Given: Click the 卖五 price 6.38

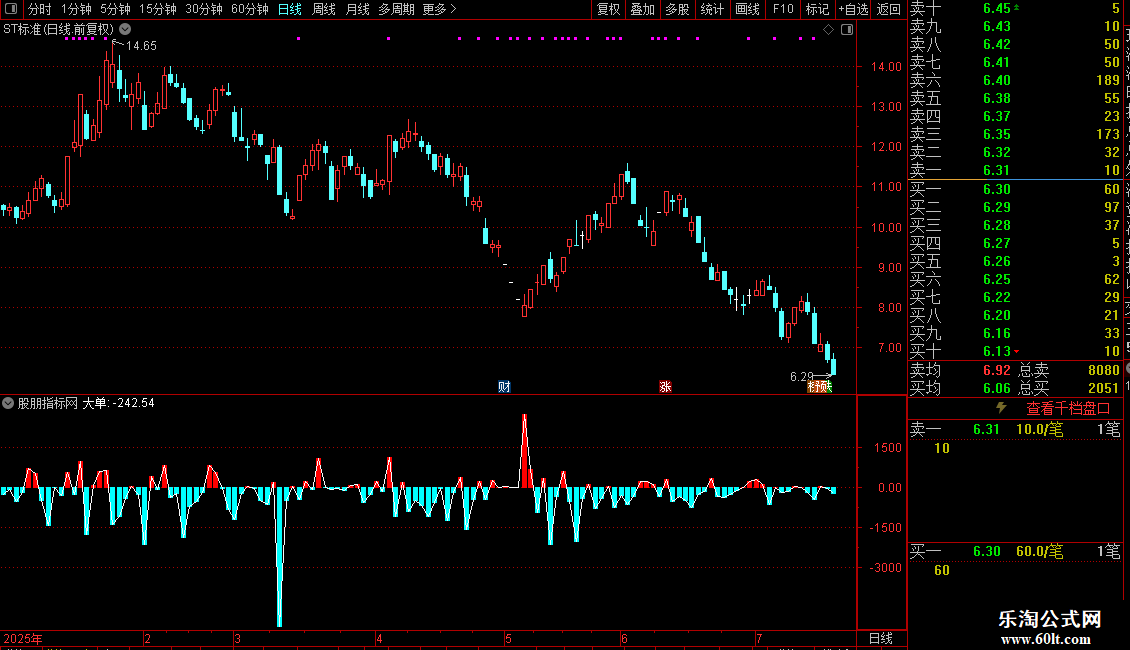Looking at the screenshot, I should tap(997, 98).
